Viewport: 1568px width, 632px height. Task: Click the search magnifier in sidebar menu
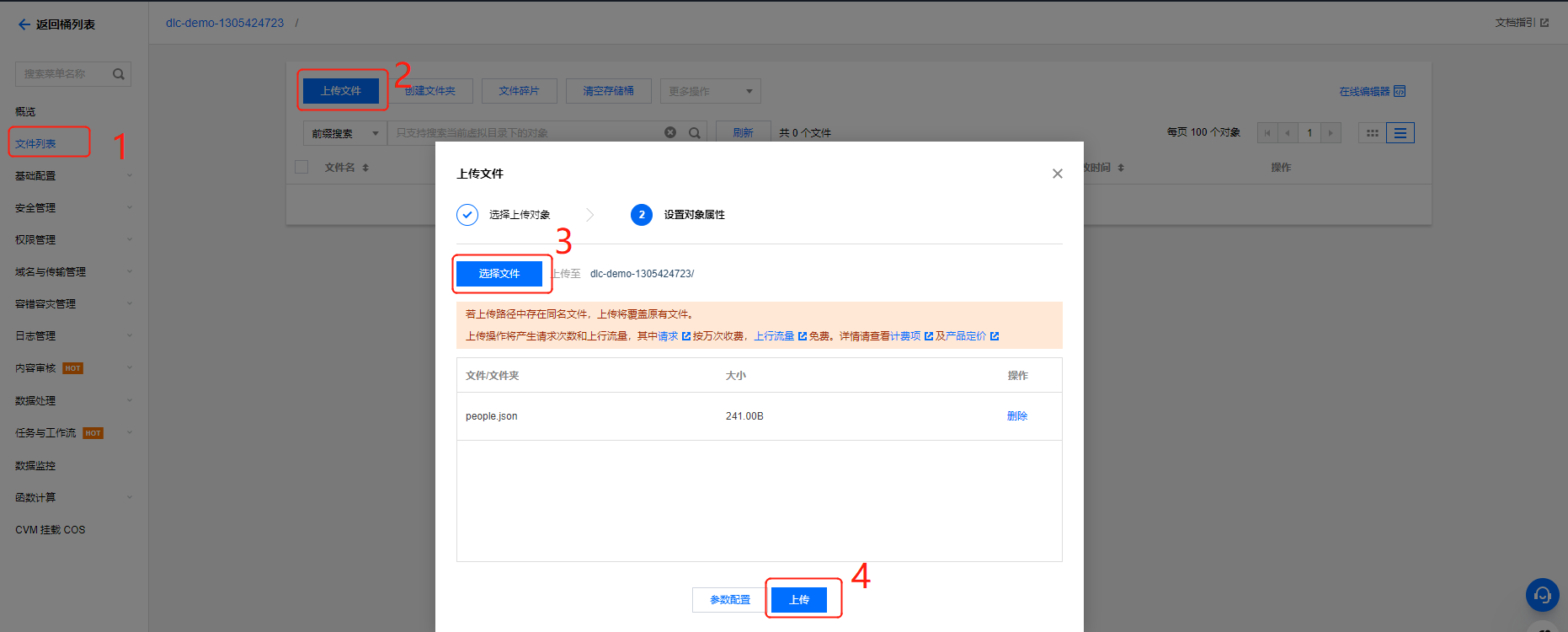(119, 74)
